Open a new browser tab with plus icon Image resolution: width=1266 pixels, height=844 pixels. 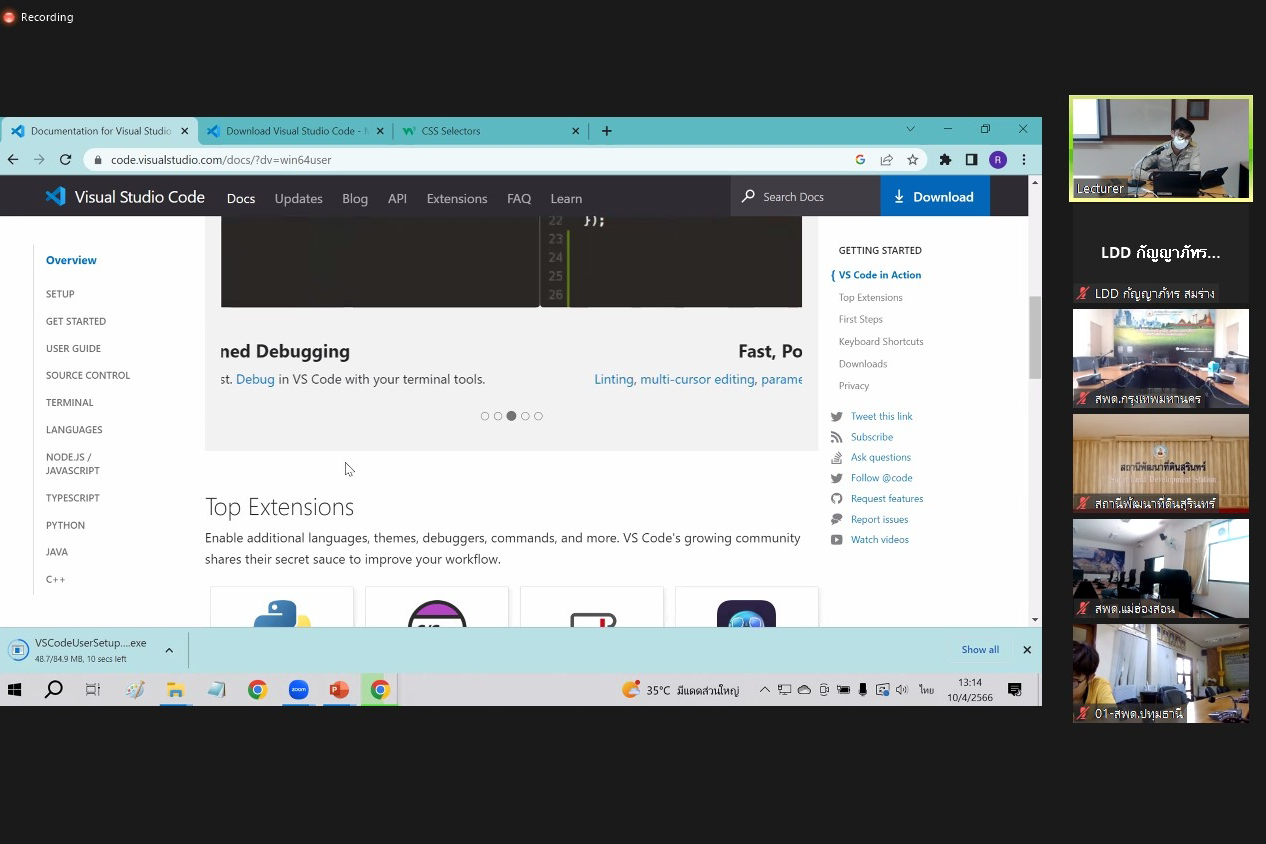pos(606,131)
